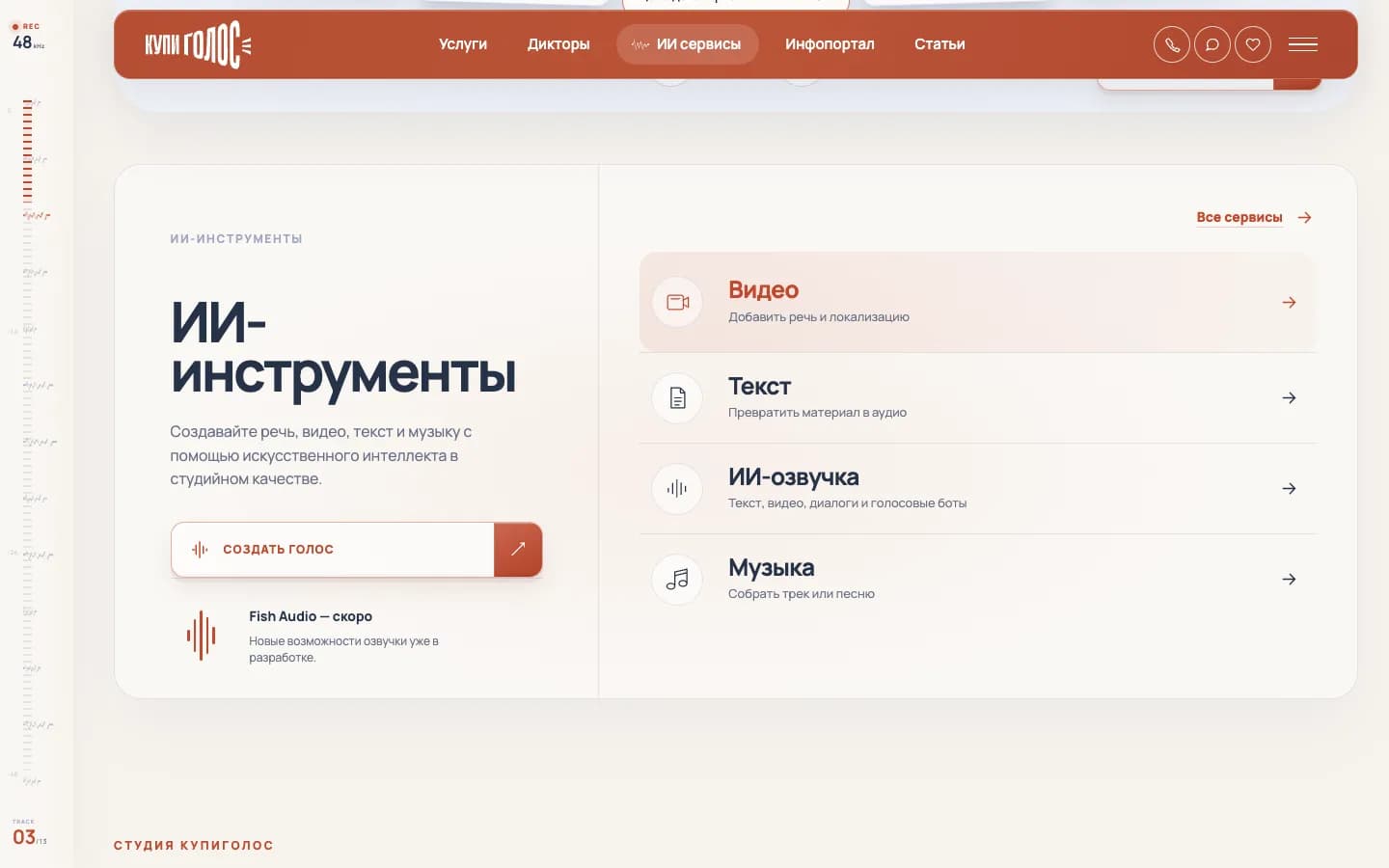The image size is (1389, 868).
Task: Click the arrow in Музыка row
Action: (x=1289, y=579)
